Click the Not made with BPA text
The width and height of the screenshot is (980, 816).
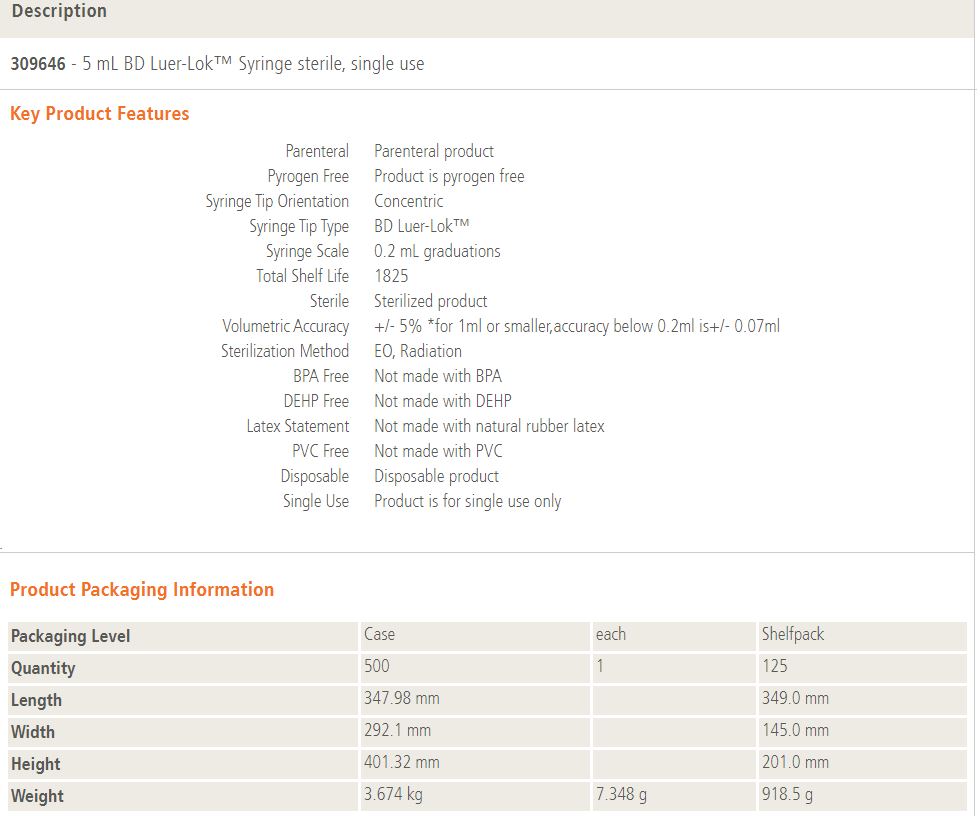(x=438, y=376)
